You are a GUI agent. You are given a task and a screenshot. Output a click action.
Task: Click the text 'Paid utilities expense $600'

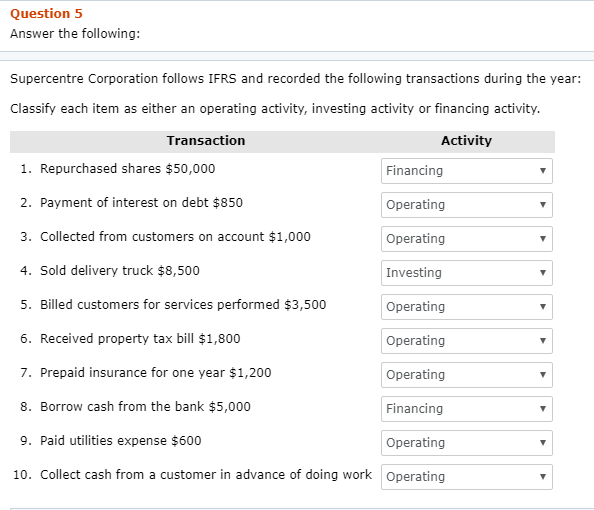[x=121, y=441]
